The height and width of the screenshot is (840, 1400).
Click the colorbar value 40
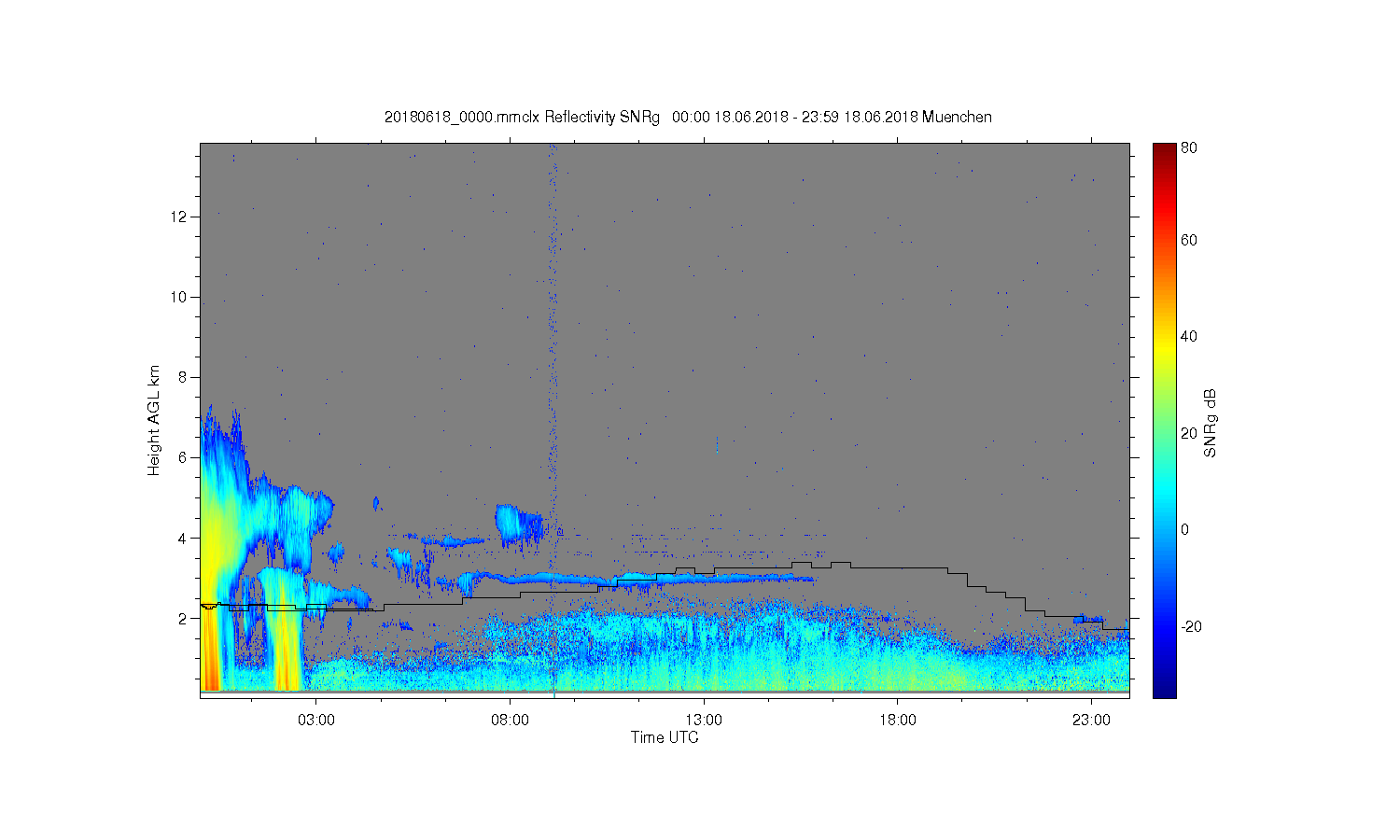[1189, 337]
